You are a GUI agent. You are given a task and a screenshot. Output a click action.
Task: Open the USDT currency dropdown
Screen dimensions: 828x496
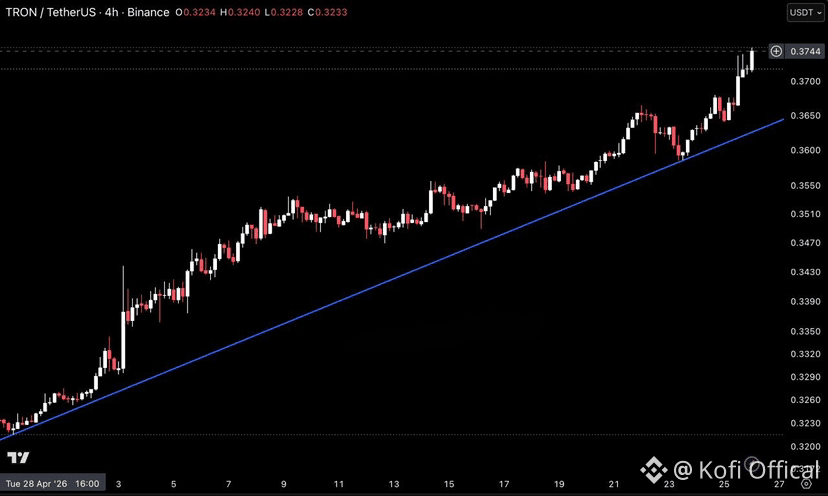coord(805,12)
